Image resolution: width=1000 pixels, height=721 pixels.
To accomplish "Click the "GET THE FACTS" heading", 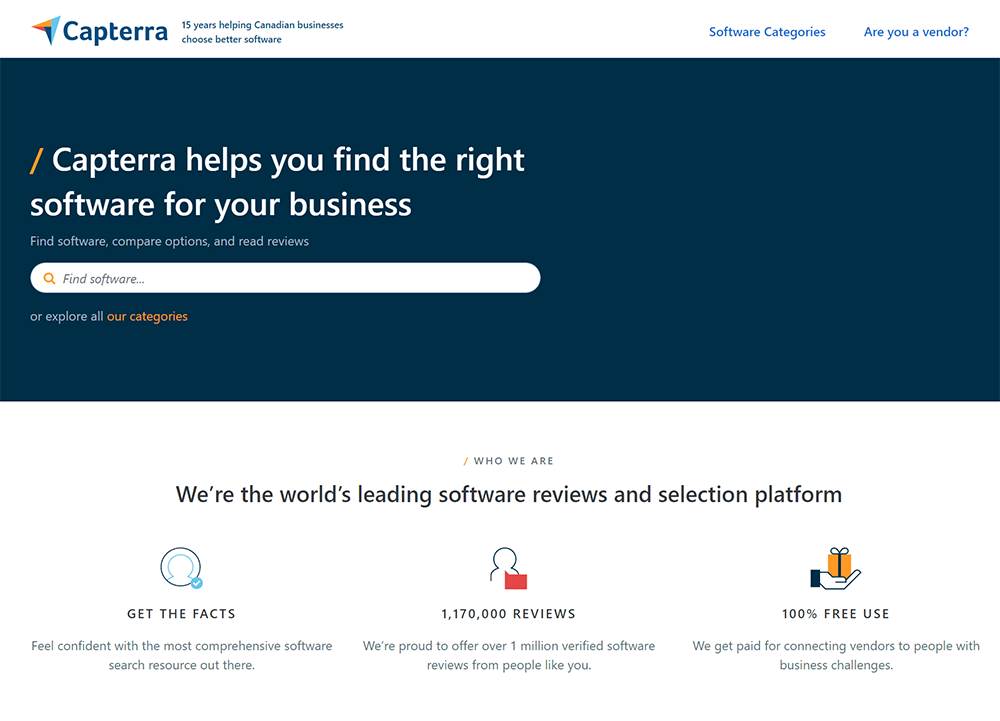I will [181, 614].
